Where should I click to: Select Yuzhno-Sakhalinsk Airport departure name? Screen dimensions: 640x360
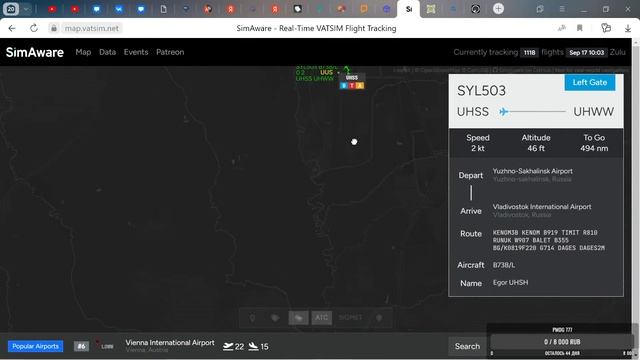click(532, 171)
